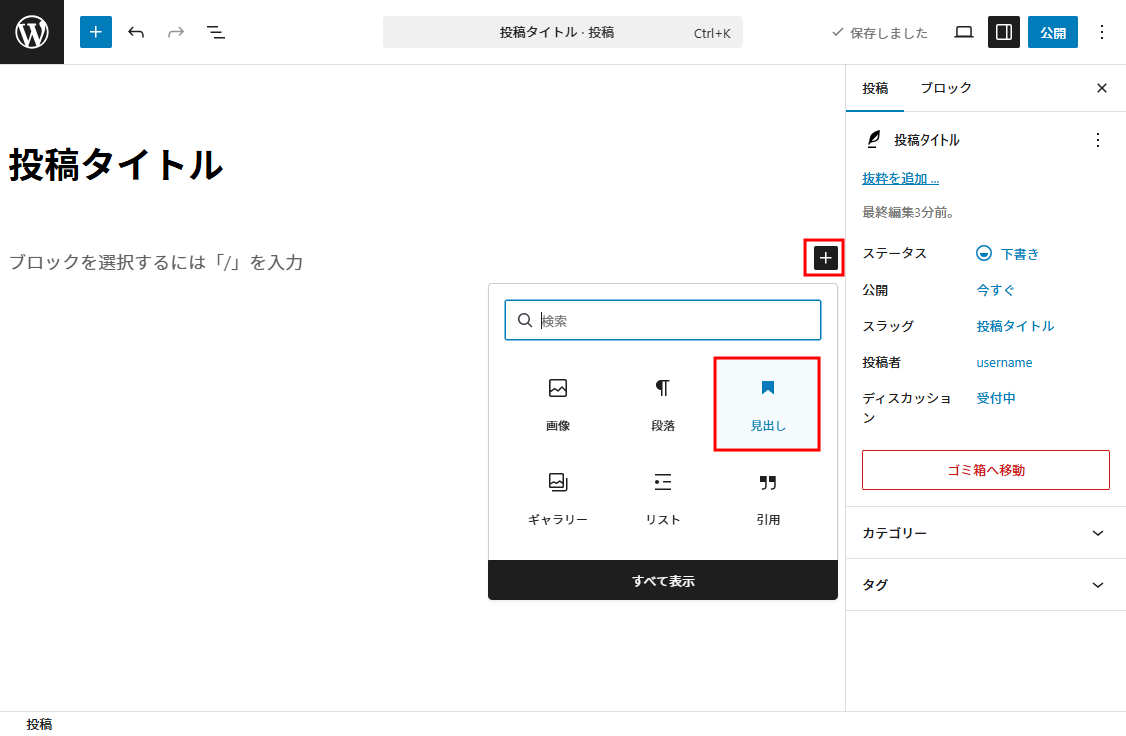The image size is (1126, 736).
Task: Switch to the ブロック sidebar tab
Action: click(x=946, y=88)
